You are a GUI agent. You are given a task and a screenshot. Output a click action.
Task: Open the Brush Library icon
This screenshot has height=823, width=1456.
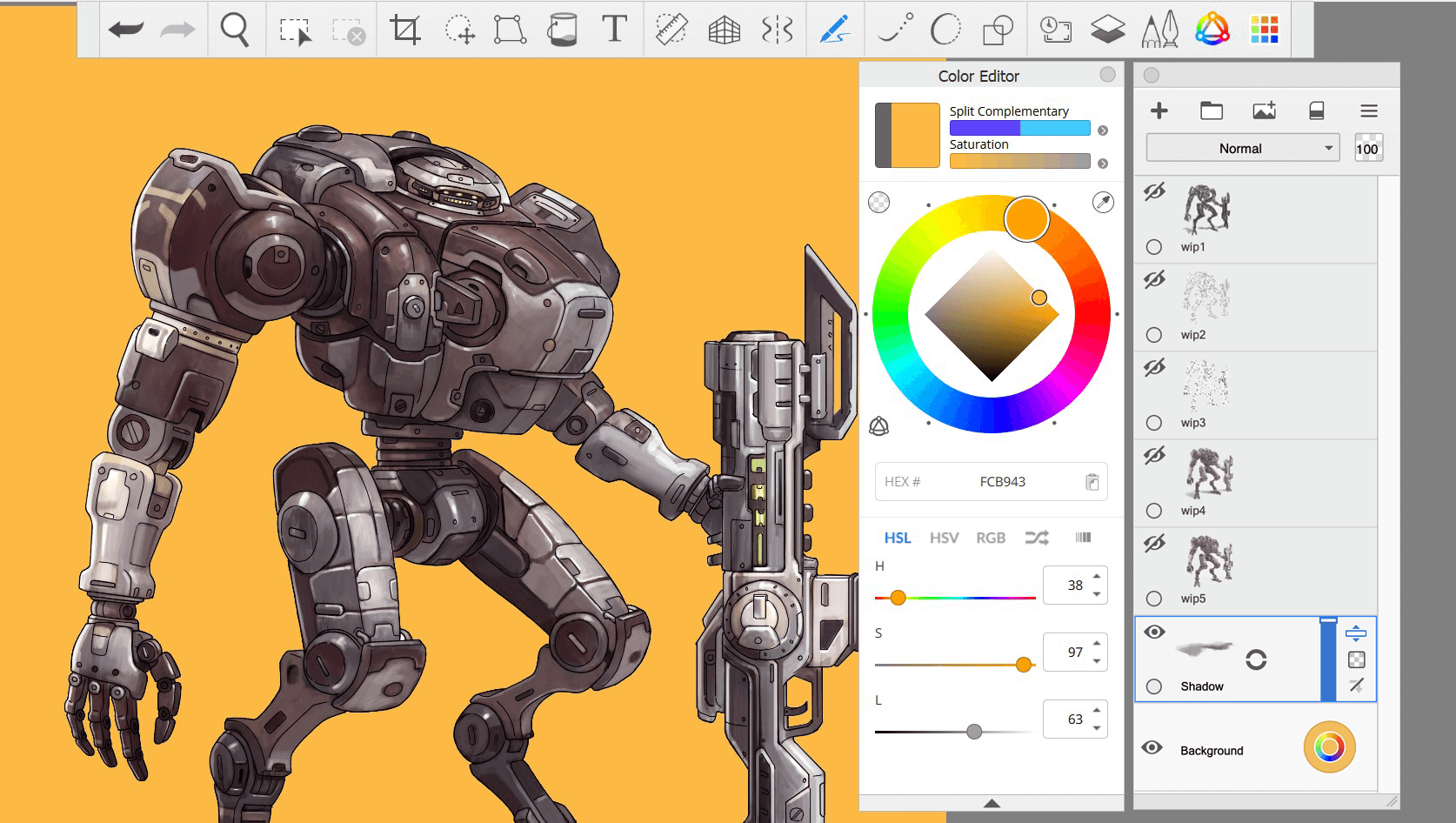(1159, 30)
